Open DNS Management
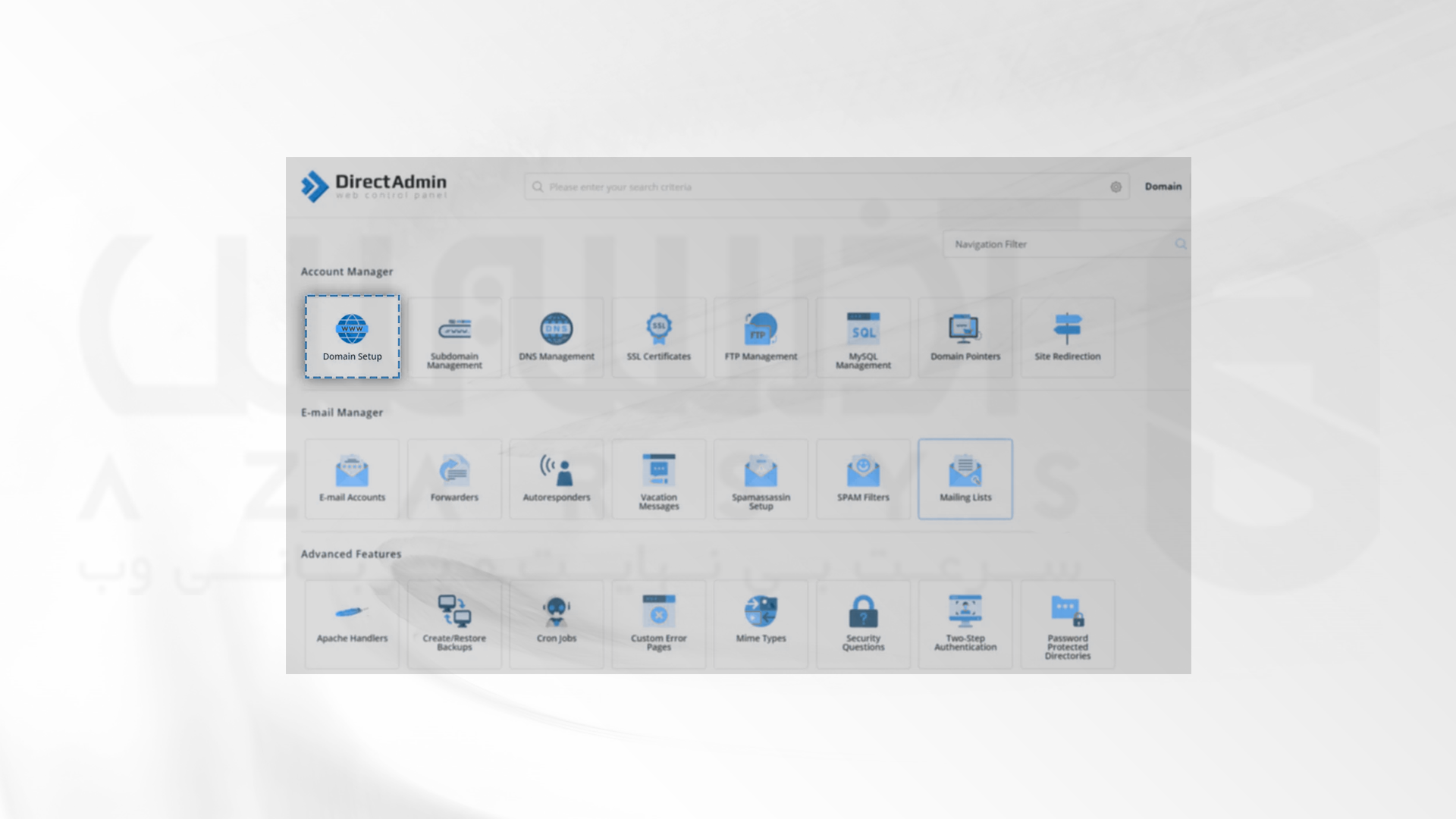Viewport: 1456px width, 819px height. pyautogui.click(x=557, y=337)
